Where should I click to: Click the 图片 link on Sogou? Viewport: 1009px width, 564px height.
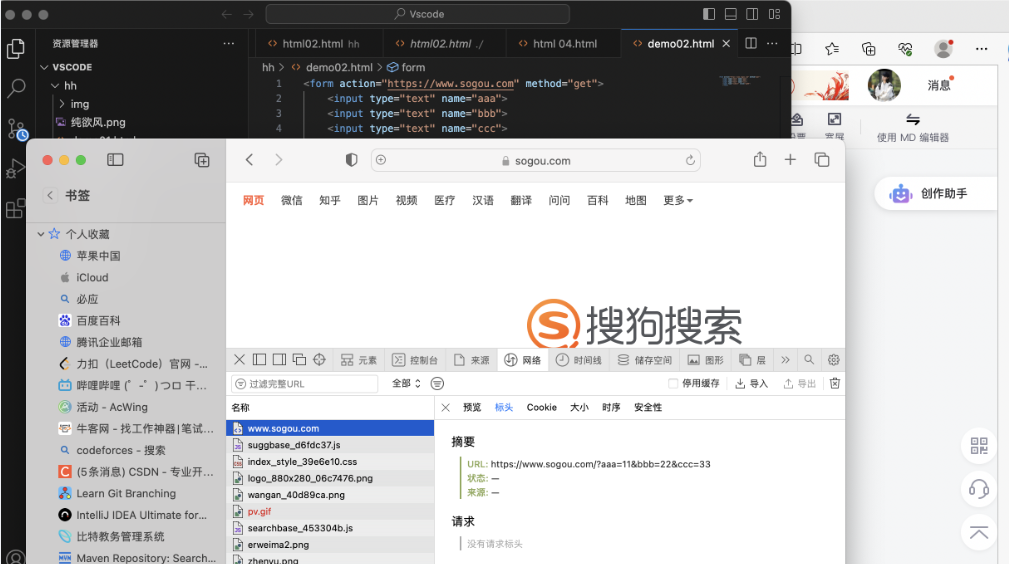(368, 200)
